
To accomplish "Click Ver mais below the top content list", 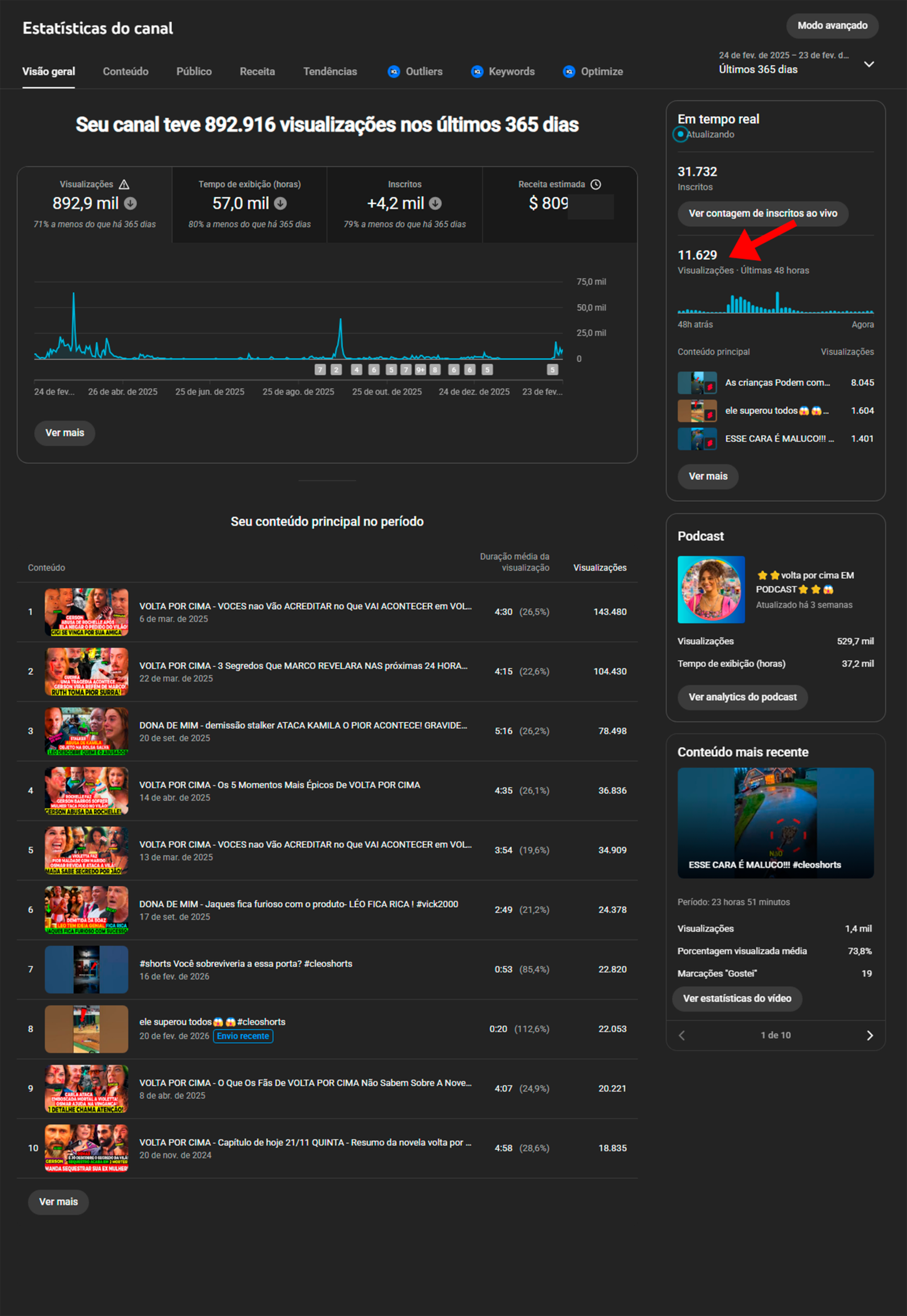I will tap(58, 1201).
